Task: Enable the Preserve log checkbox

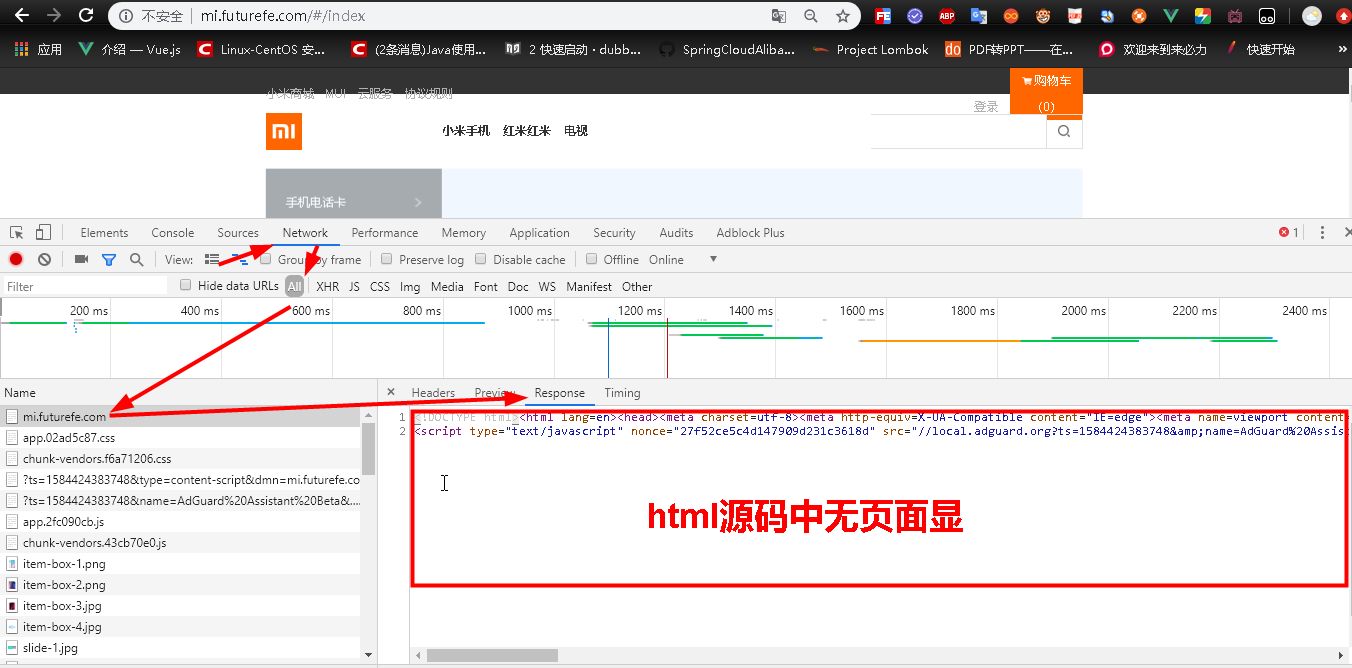Action: 387,259
